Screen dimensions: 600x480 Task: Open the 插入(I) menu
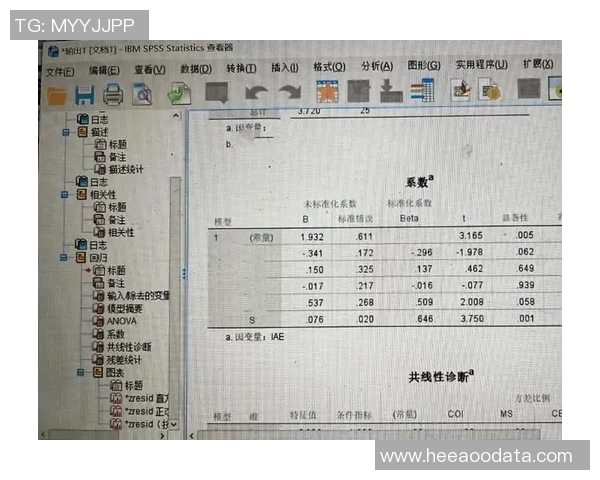285,68
